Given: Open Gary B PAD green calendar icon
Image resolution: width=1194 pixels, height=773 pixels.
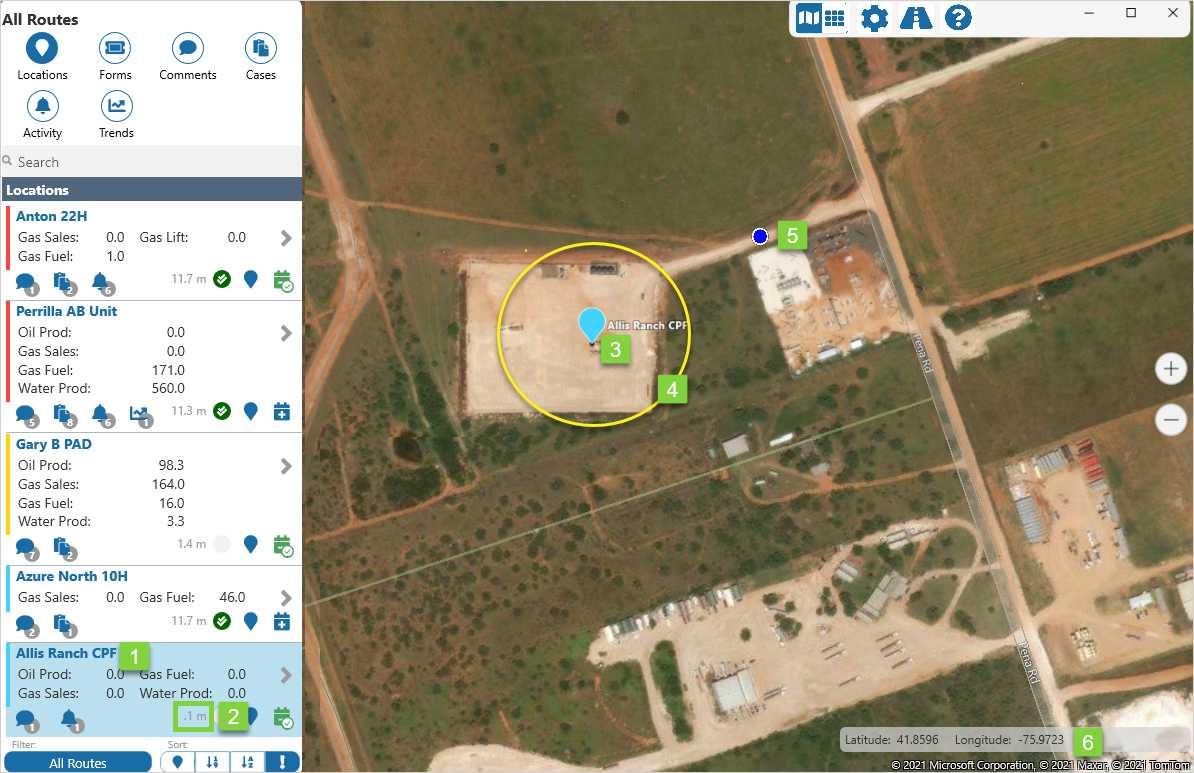Looking at the screenshot, I should (x=283, y=546).
